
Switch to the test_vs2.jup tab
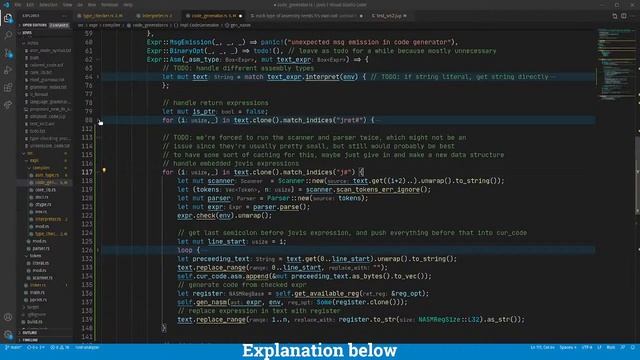[389, 16]
